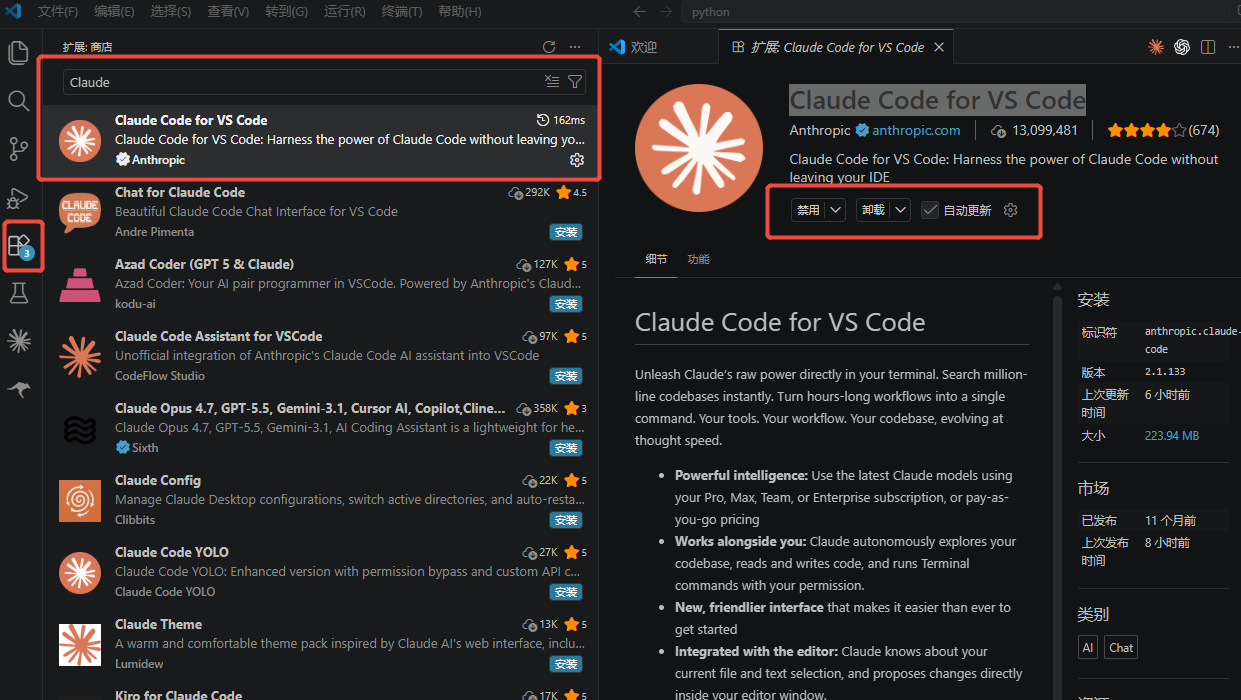Open the 运行(R) menu
Viewport: 1241px width, 700px height.
point(345,12)
